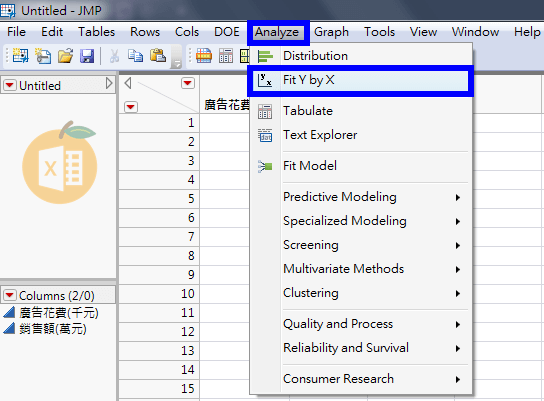Open the Window menu
This screenshot has height=401, width=544.
click(x=475, y=32)
